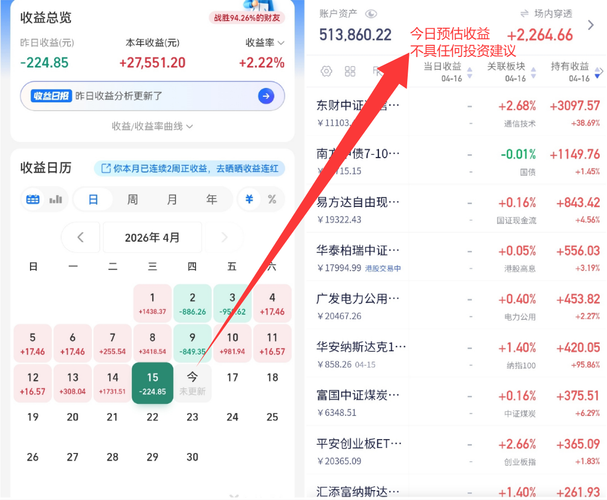Open month picker 2026年 4月

(x=152, y=237)
